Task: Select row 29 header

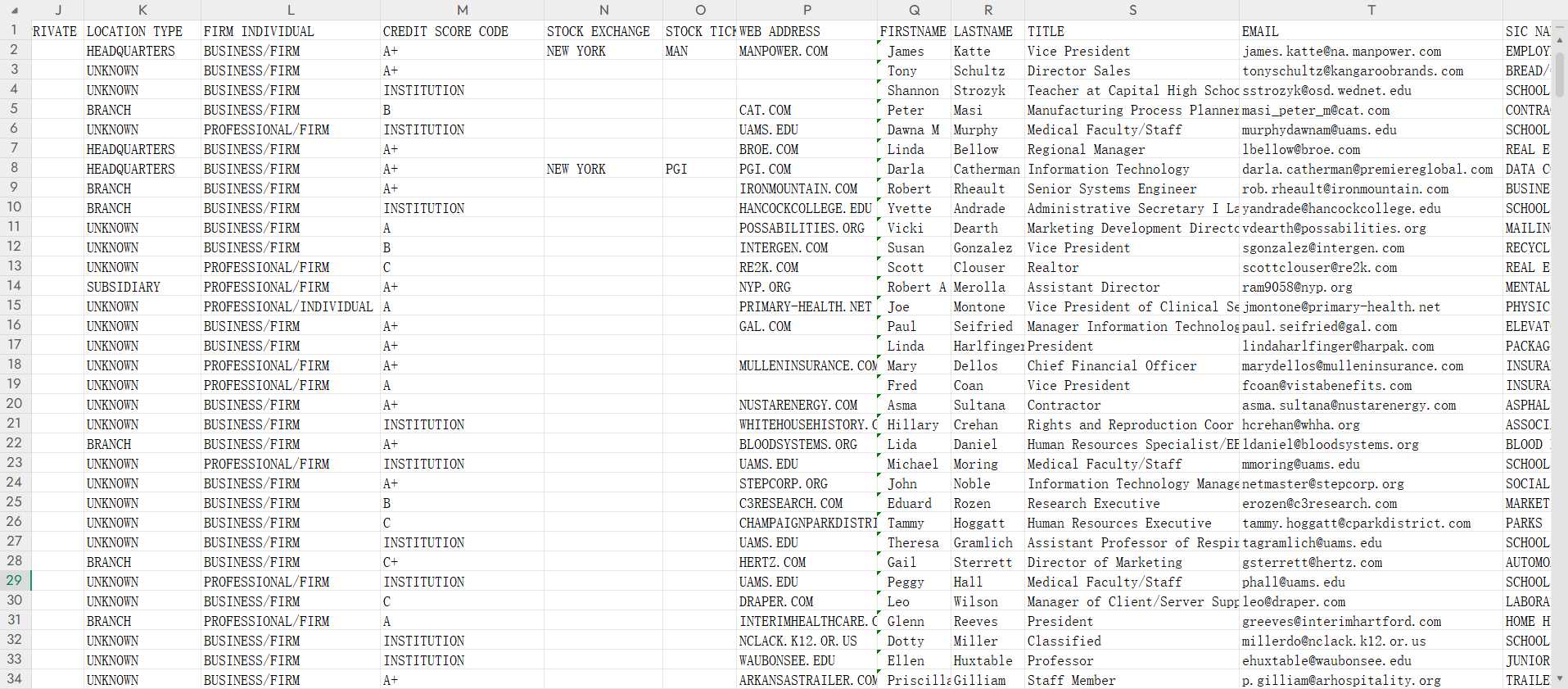Action: coord(15,581)
